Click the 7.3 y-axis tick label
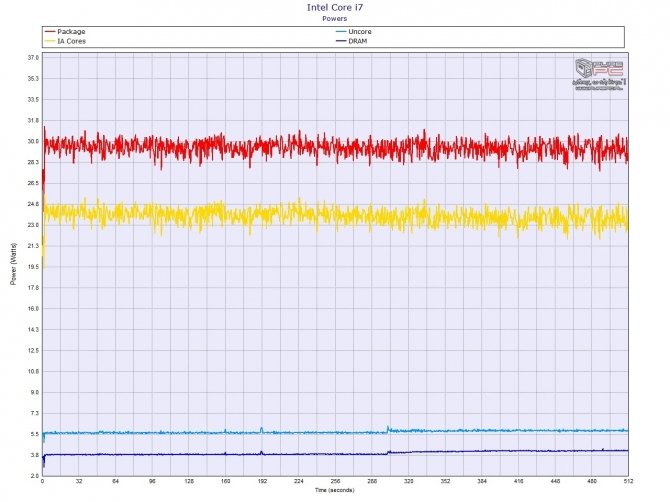Screen dimensions: 670x502 tap(35, 414)
